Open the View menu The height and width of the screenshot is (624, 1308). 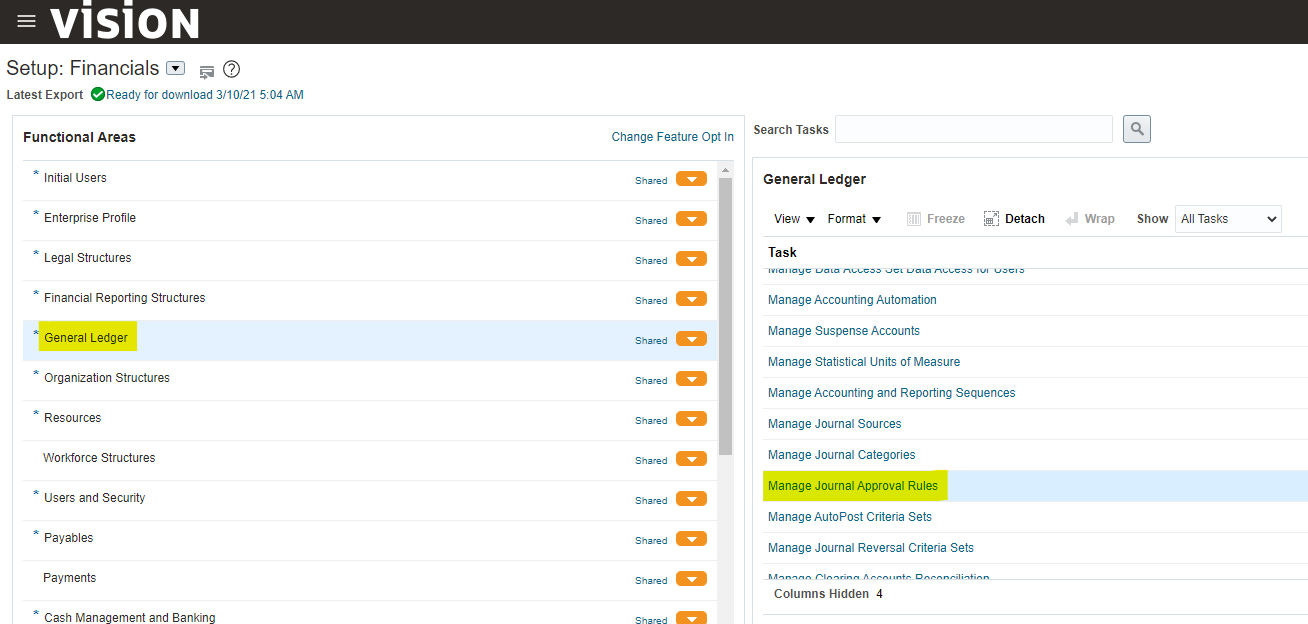tap(794, 219)
